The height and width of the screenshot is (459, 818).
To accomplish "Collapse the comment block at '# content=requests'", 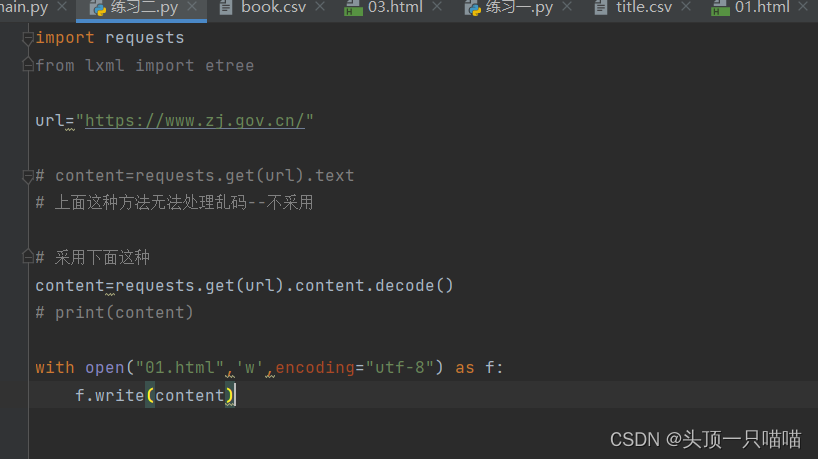I will click(x=28, y=176).
